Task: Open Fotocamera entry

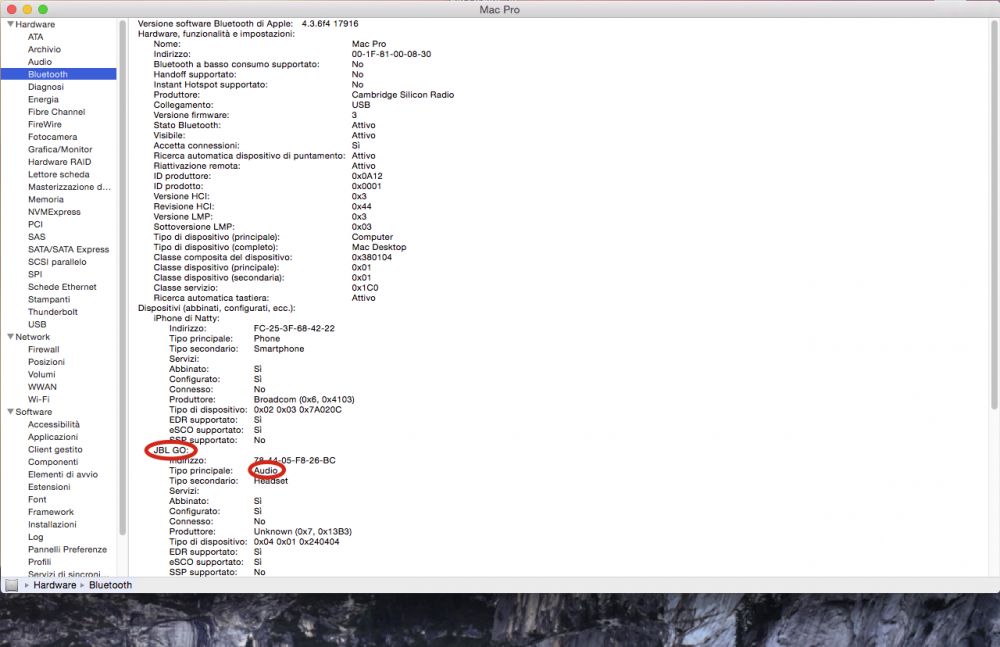Action: 52,137
